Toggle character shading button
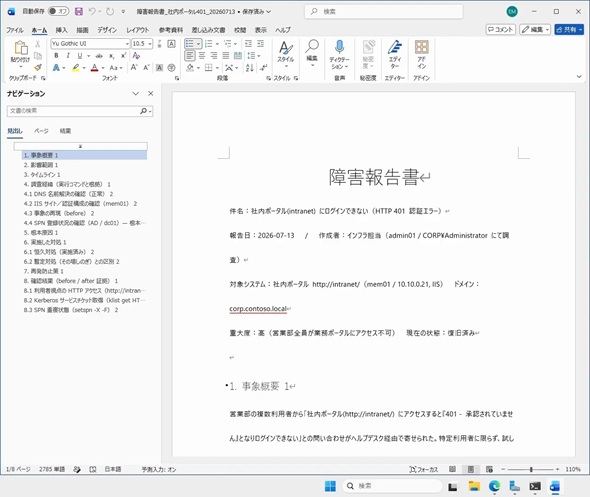 tap(160, 68)
